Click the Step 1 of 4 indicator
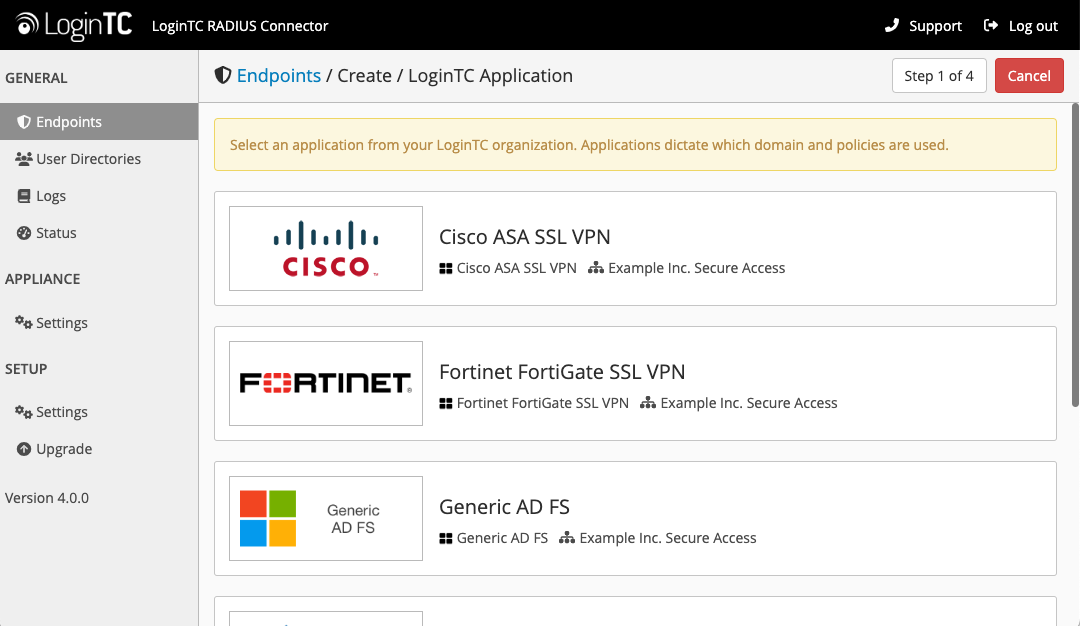This screenshot has width=1080, height=626. [939, 75]
